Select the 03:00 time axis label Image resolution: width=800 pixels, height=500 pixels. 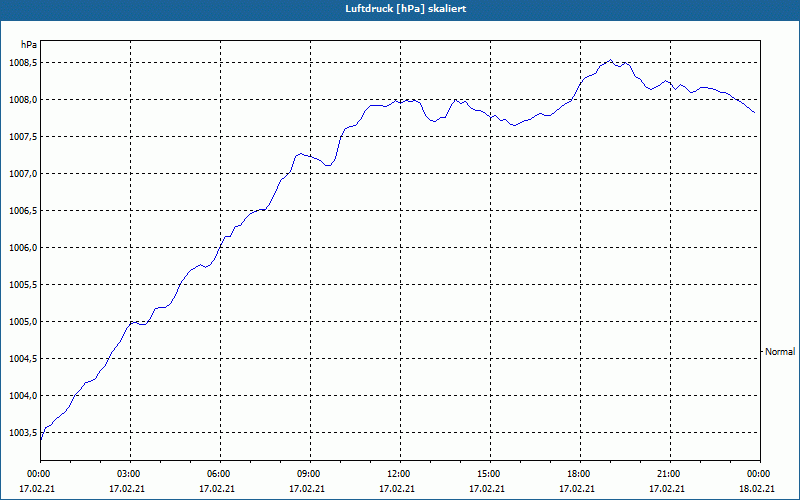tap(127, 474)
